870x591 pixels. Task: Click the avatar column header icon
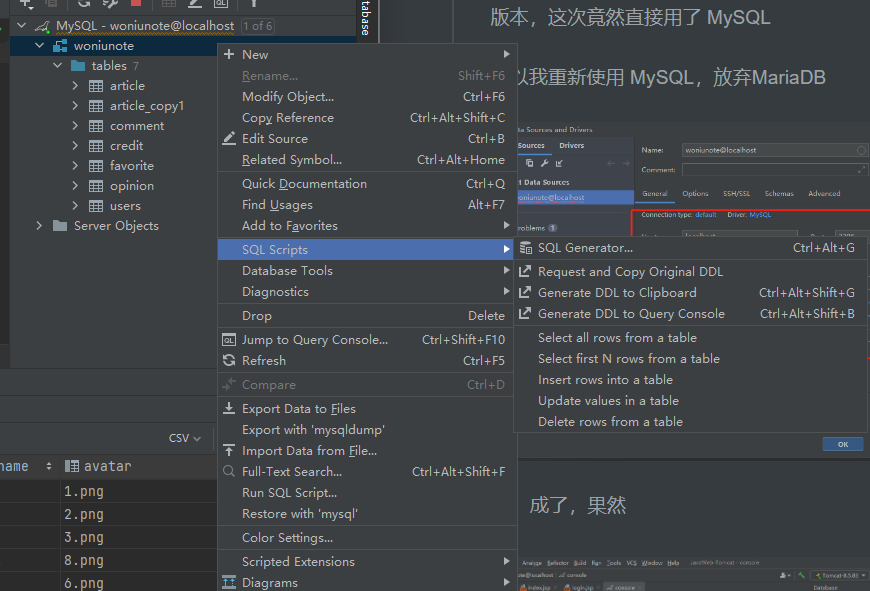click(72, 466)
